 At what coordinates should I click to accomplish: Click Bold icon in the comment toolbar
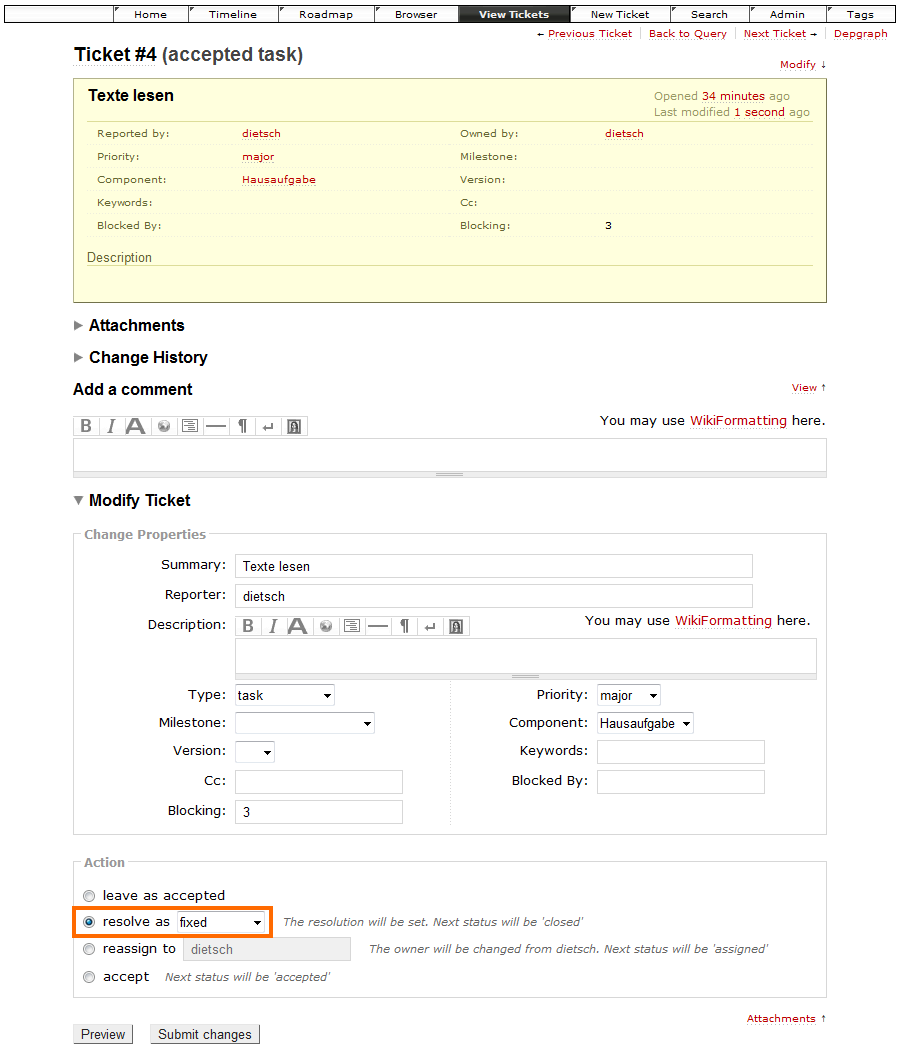86,426
